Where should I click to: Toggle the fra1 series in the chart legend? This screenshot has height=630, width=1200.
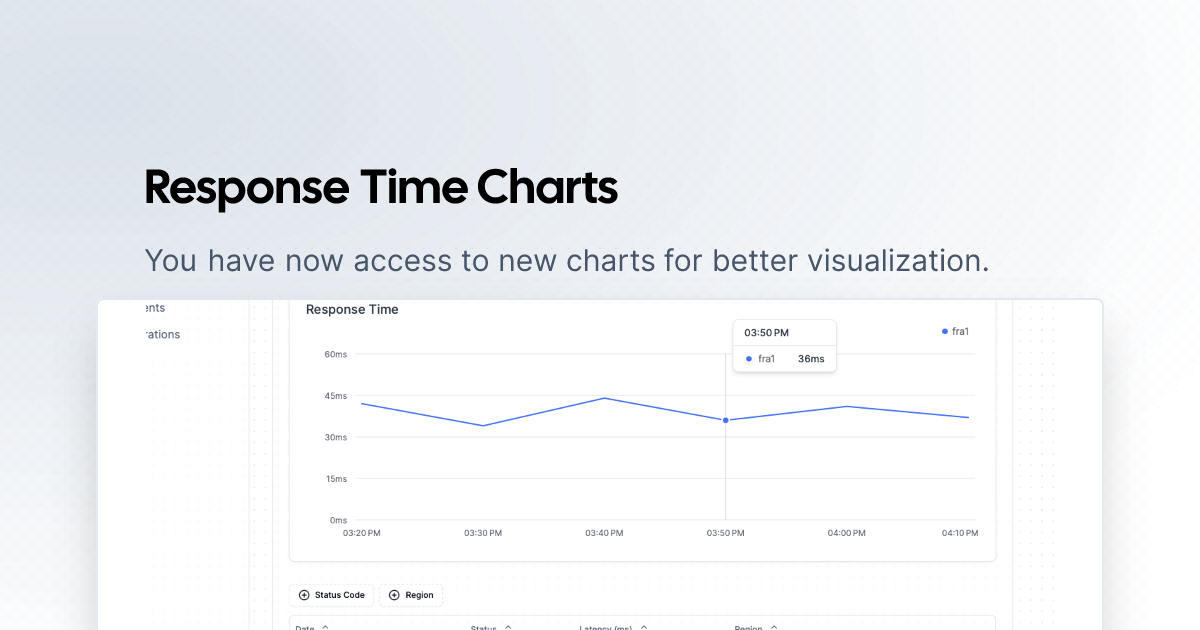point(959,331)
